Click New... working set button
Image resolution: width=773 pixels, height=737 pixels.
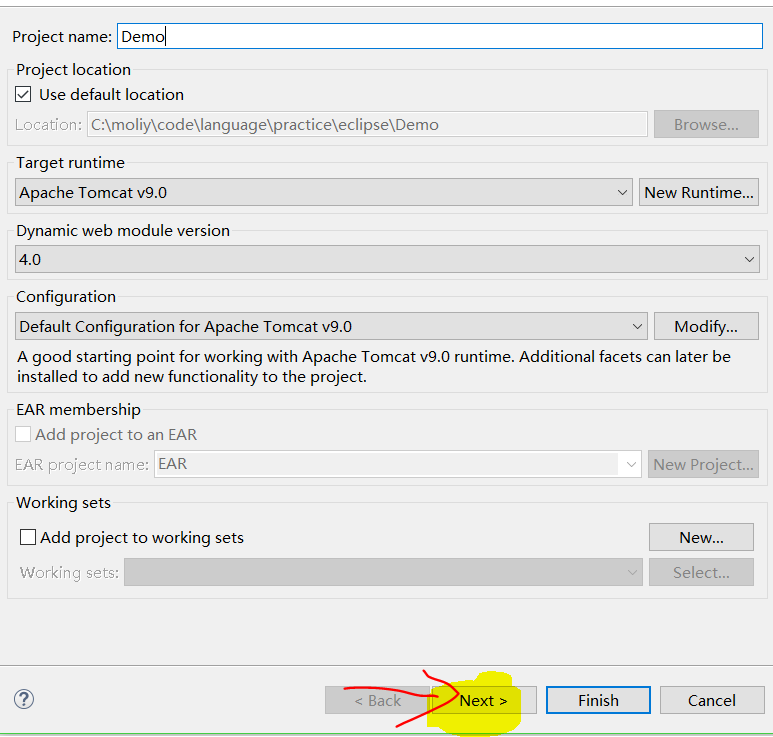[701, 537]
